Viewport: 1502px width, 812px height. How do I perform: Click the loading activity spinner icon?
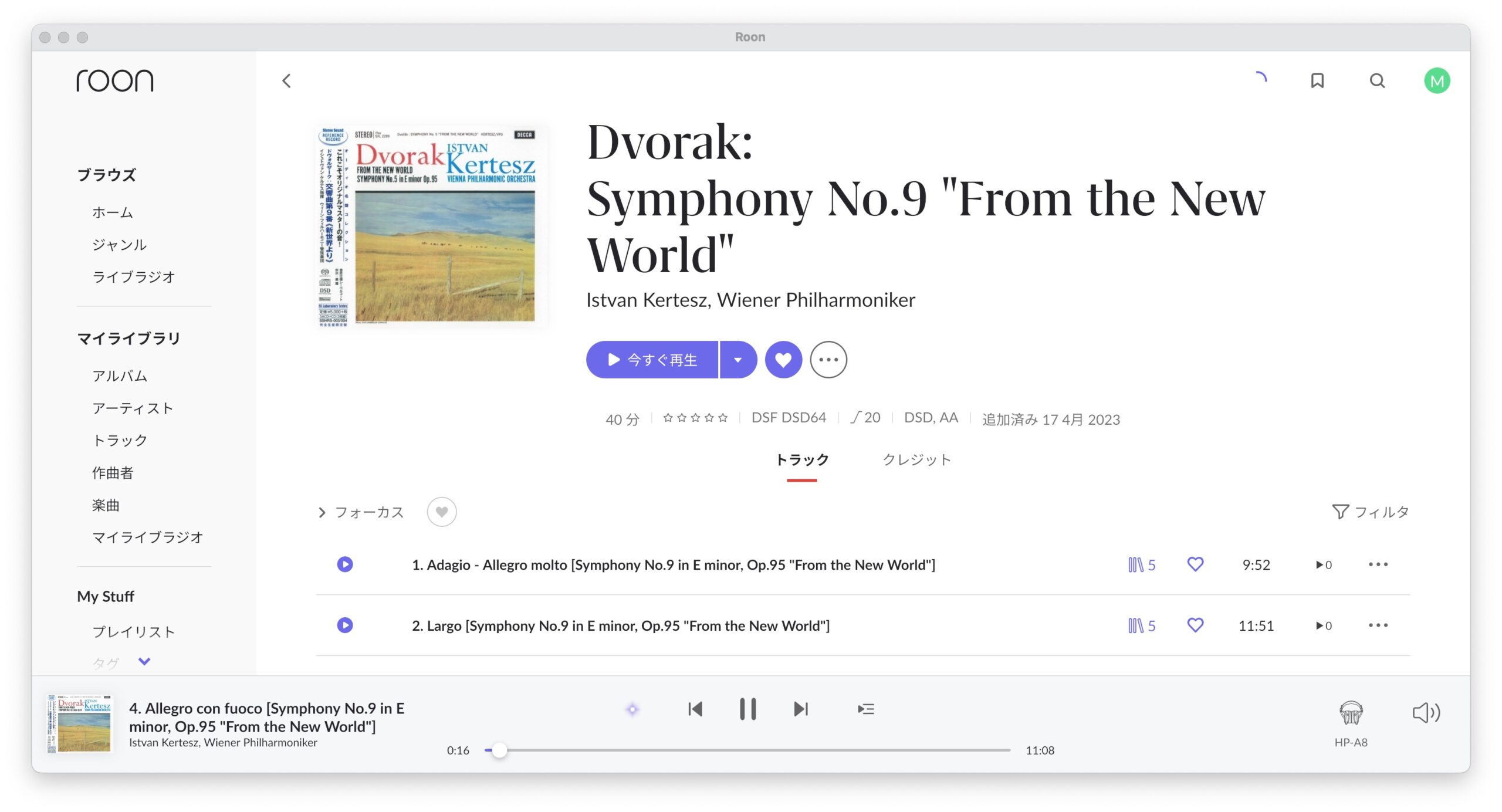[1261, 77]
